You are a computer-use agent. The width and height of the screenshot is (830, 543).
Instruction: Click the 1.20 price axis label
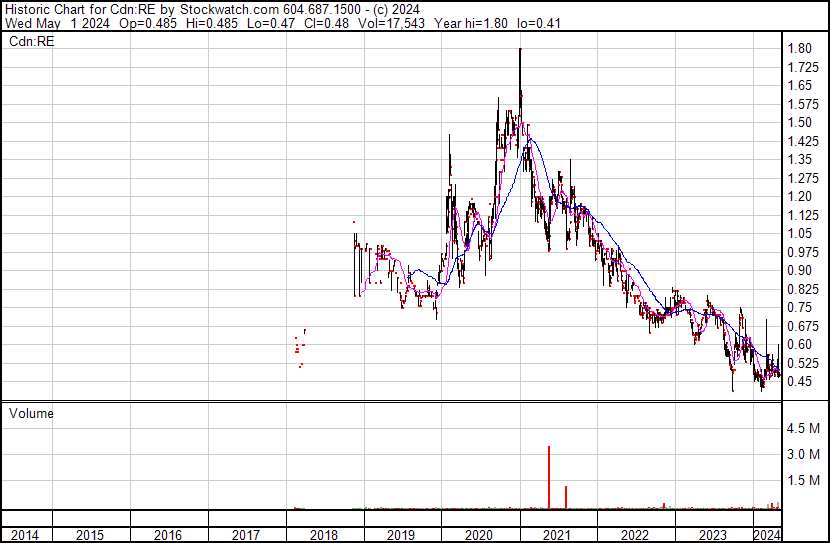pos(799,196)
